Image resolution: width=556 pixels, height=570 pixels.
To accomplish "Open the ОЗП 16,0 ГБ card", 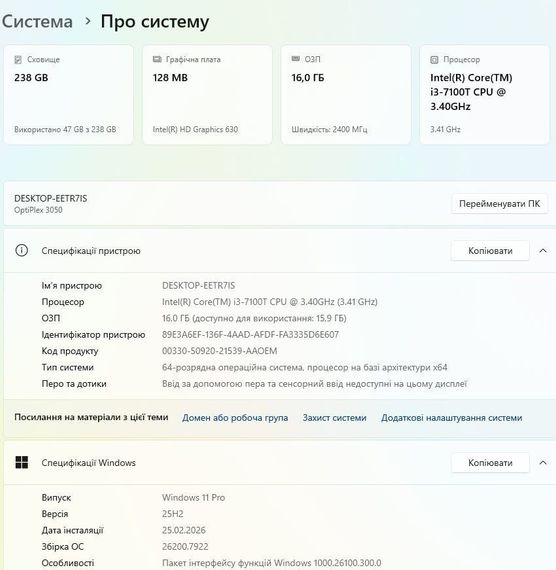I will [346, 95].
